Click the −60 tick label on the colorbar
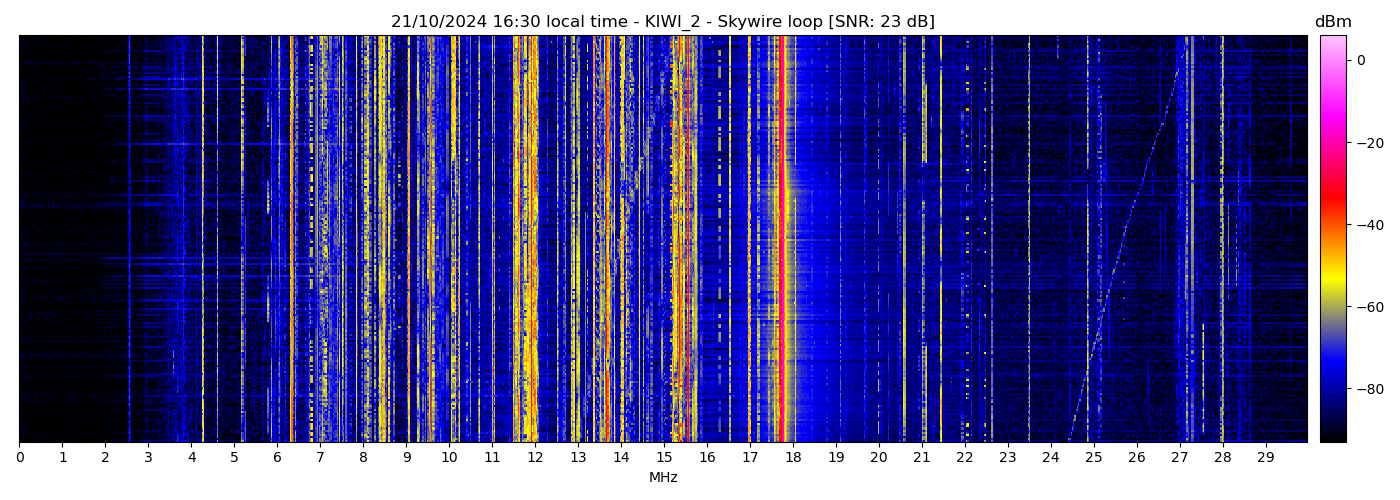1400x500 pixels. tap(1369, 307)
